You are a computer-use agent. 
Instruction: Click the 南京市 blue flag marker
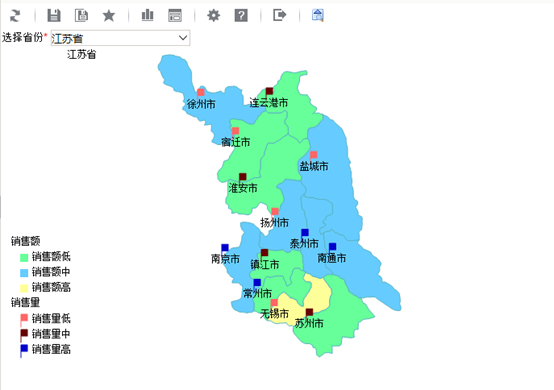point(225,248)
